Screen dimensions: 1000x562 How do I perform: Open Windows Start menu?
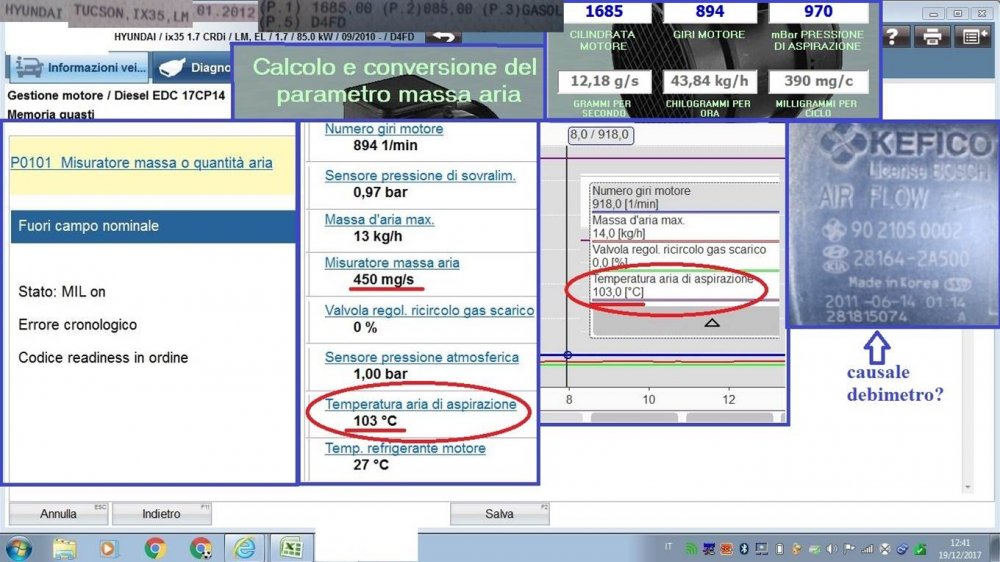tap(19, 547)
